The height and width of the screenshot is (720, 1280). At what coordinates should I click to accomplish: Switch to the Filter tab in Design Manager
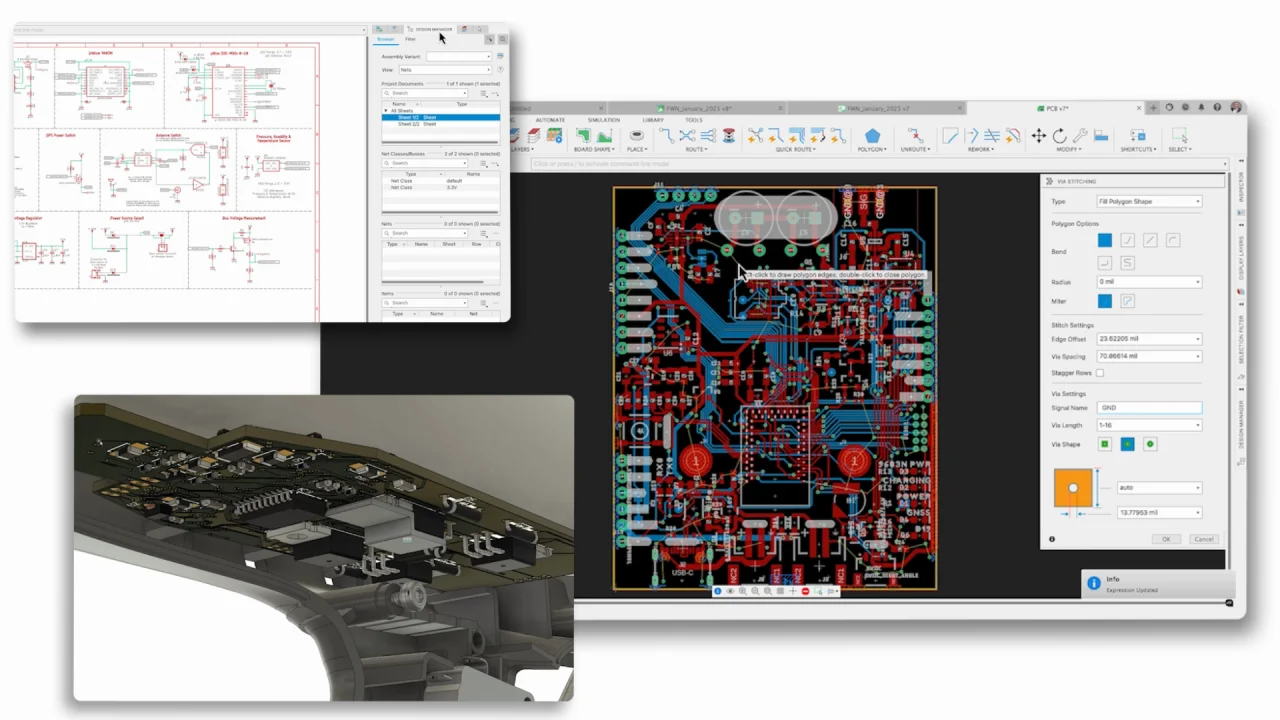coord(410,39)
